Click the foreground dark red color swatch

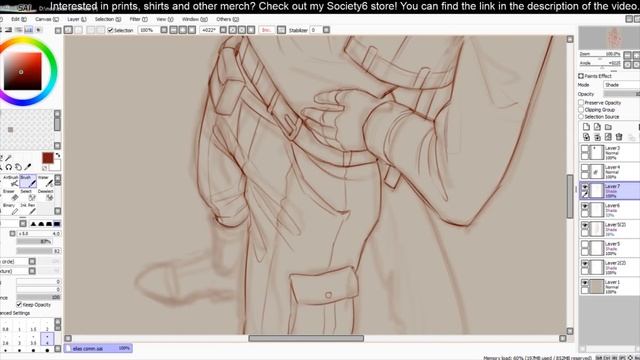(x=48, y=158)
